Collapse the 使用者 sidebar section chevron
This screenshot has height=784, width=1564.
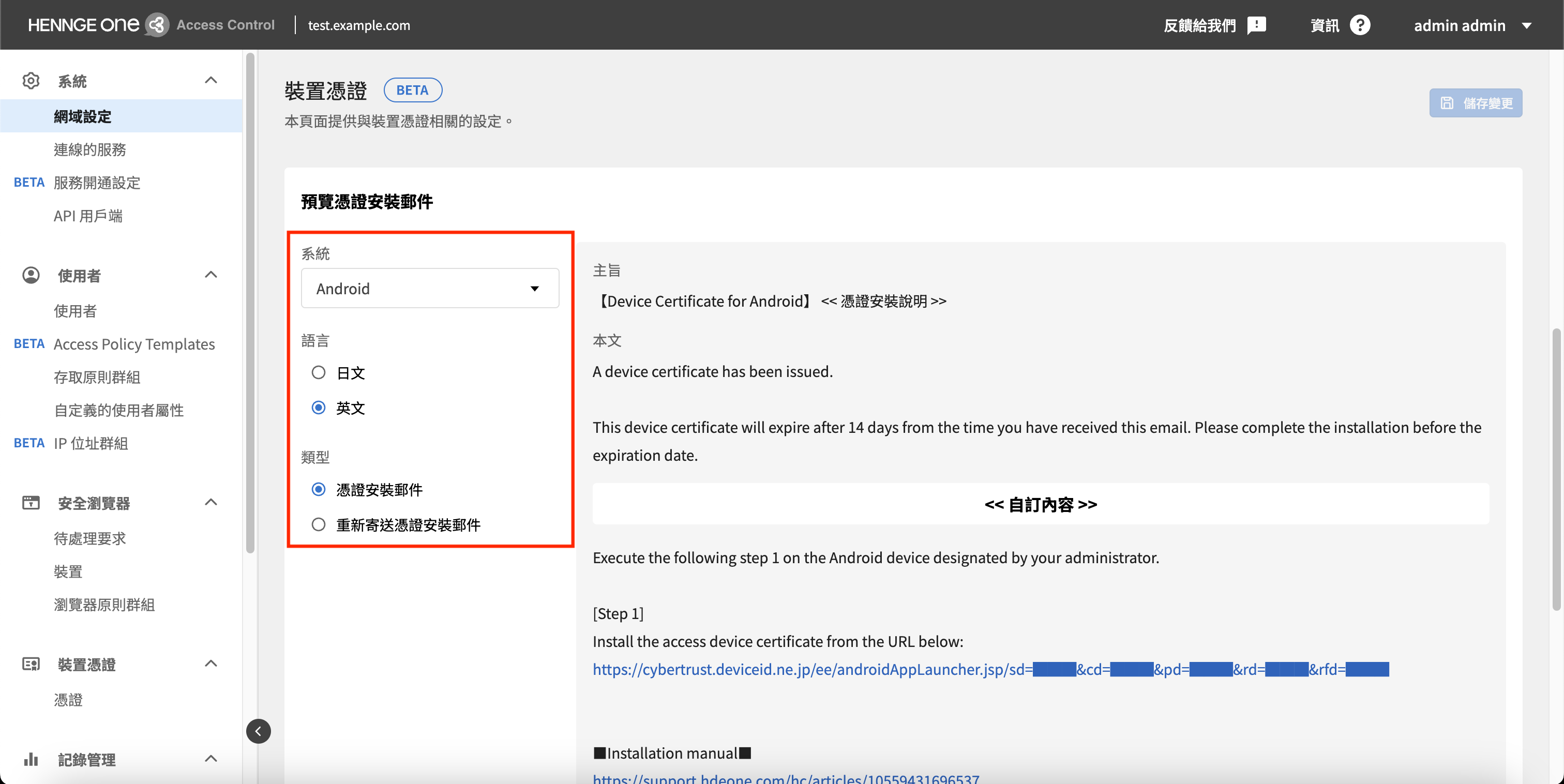(x=210, y=275)
